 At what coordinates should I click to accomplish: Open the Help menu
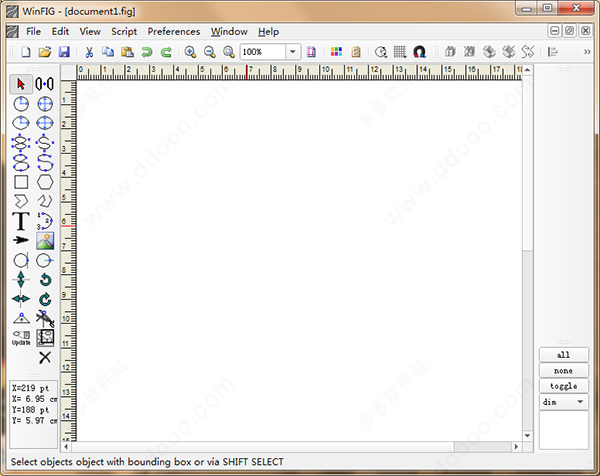point(268,31)
